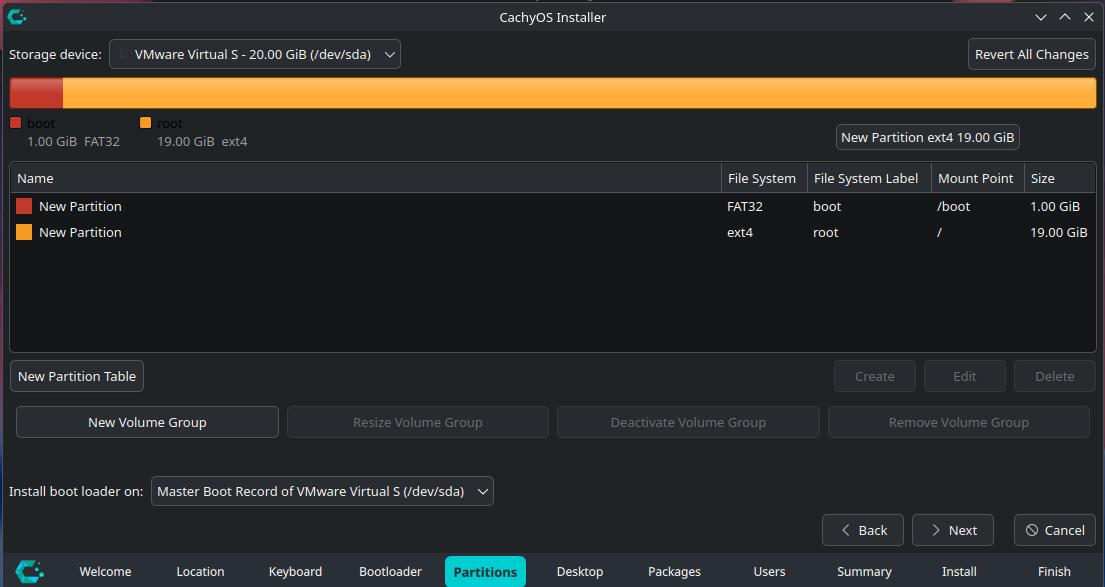
Task: Click the New Partition ext4 19.00 GiB tooltip
Action: 927,137
